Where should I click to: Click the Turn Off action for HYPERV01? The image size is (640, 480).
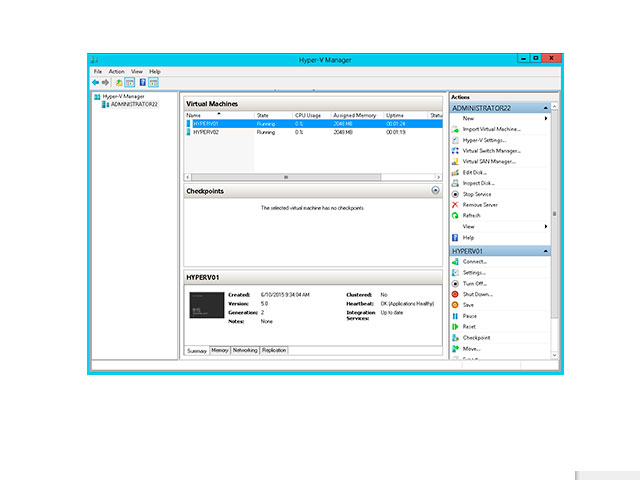point(475,283)
